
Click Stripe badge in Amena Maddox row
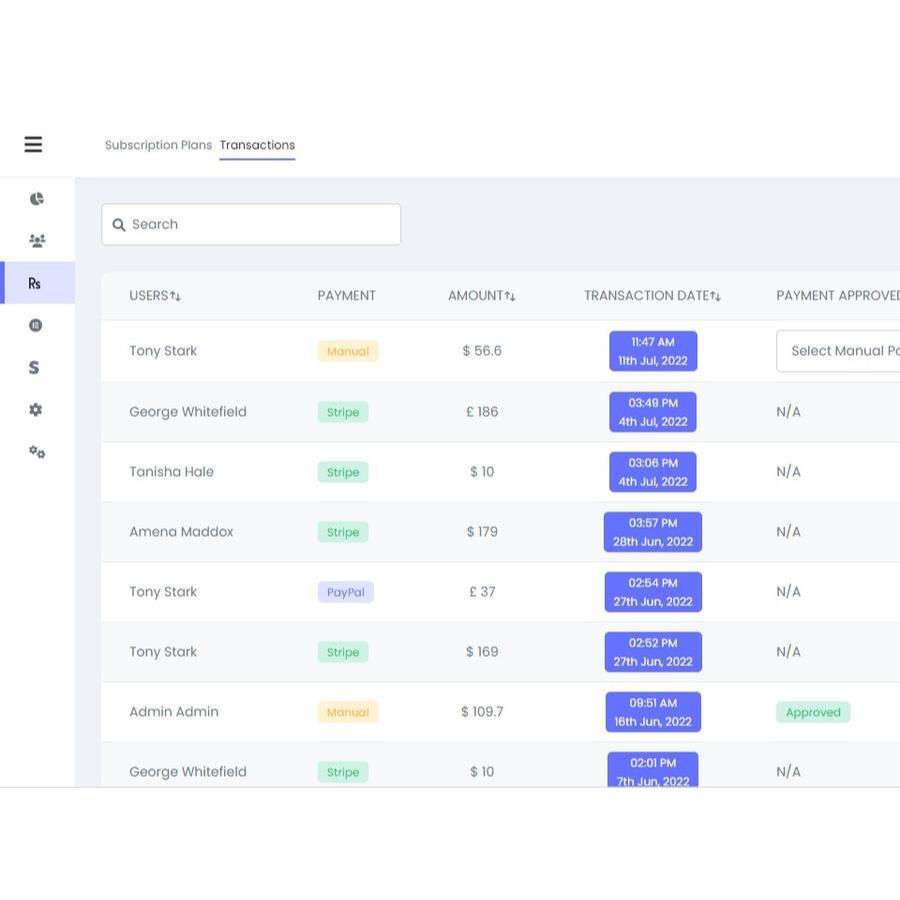343,532
